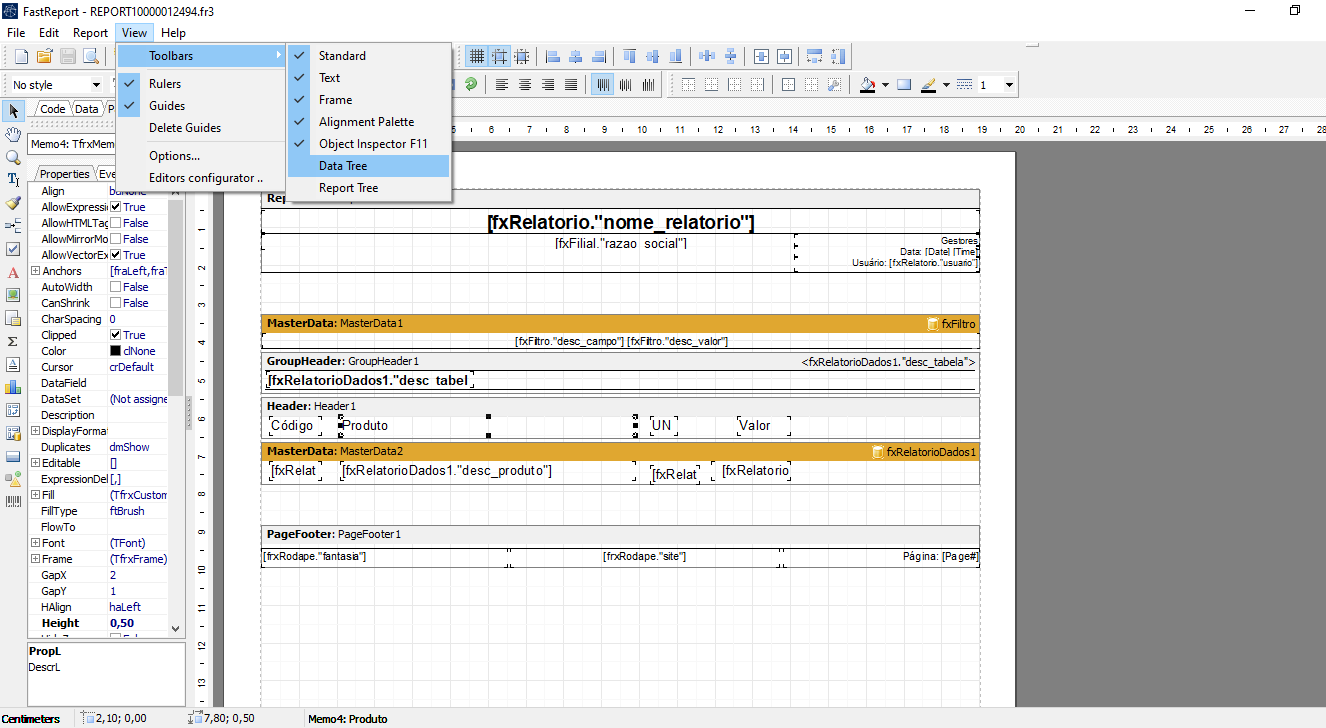Choose Data Tree in the Toolbars submenu
Screen dimensions: 1326x728
click(343, 166)
